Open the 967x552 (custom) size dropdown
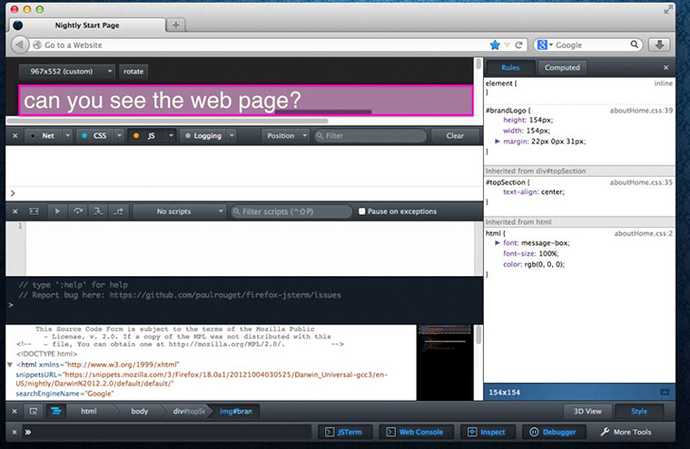690x449 pixels. coord(66,71)
